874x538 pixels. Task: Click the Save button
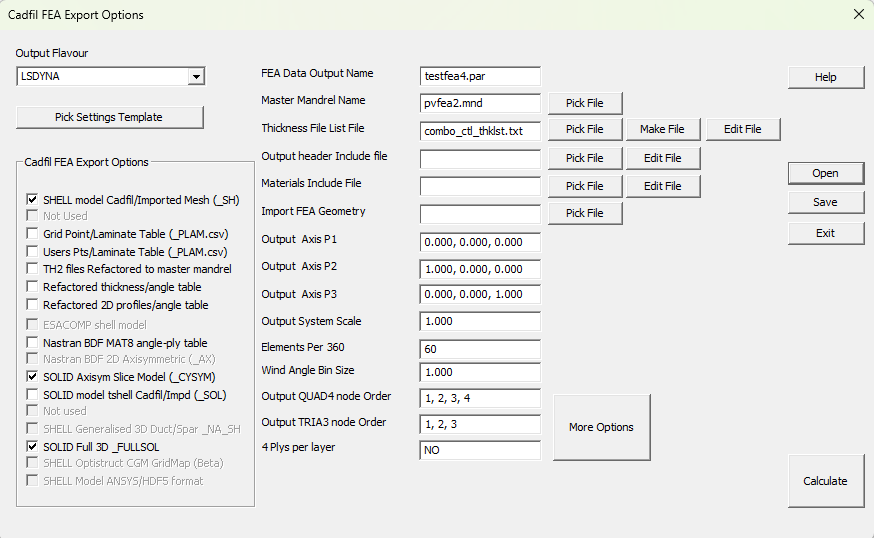[826, 202]
